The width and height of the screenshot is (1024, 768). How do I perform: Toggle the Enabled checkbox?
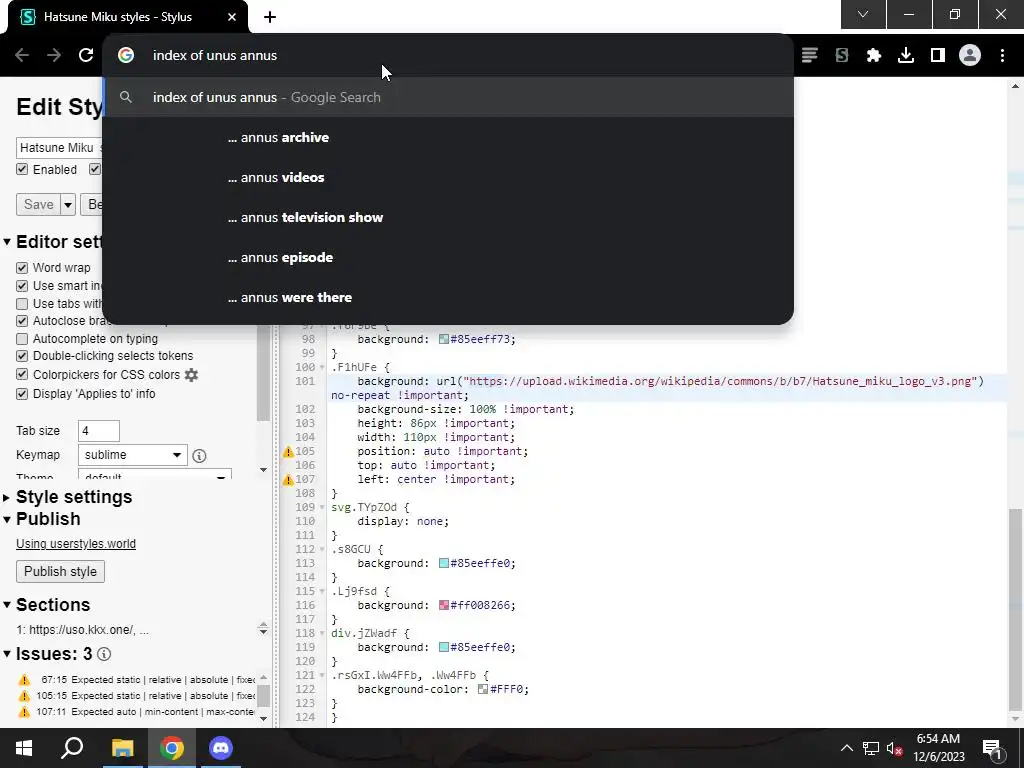point(22,169)
